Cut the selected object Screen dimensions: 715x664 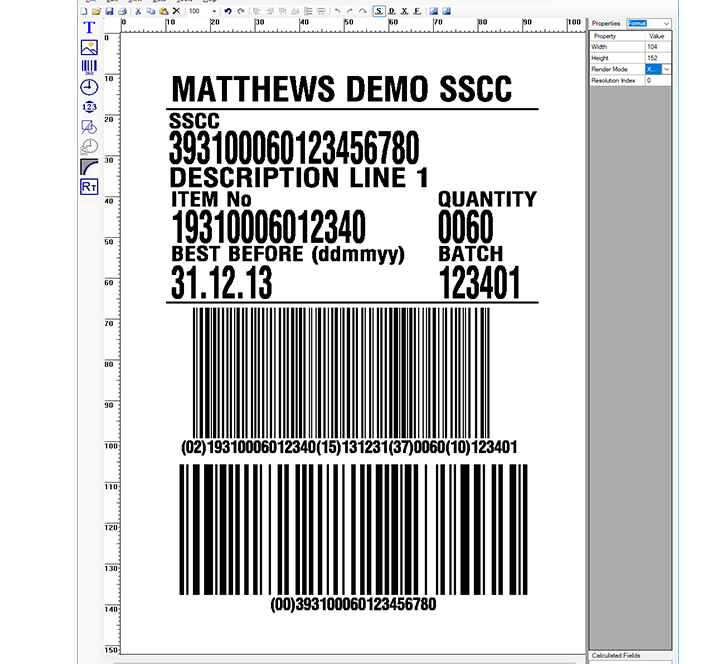click(x=138, y=11)
